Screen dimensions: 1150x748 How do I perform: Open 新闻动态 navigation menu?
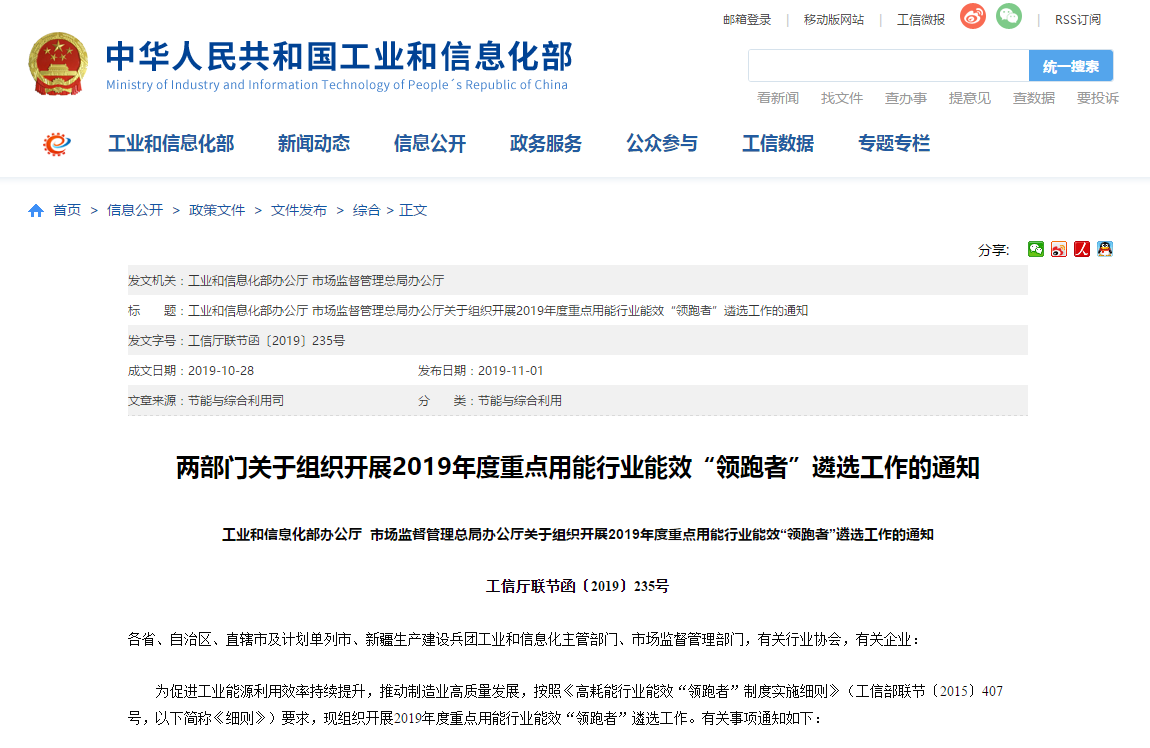314,144
